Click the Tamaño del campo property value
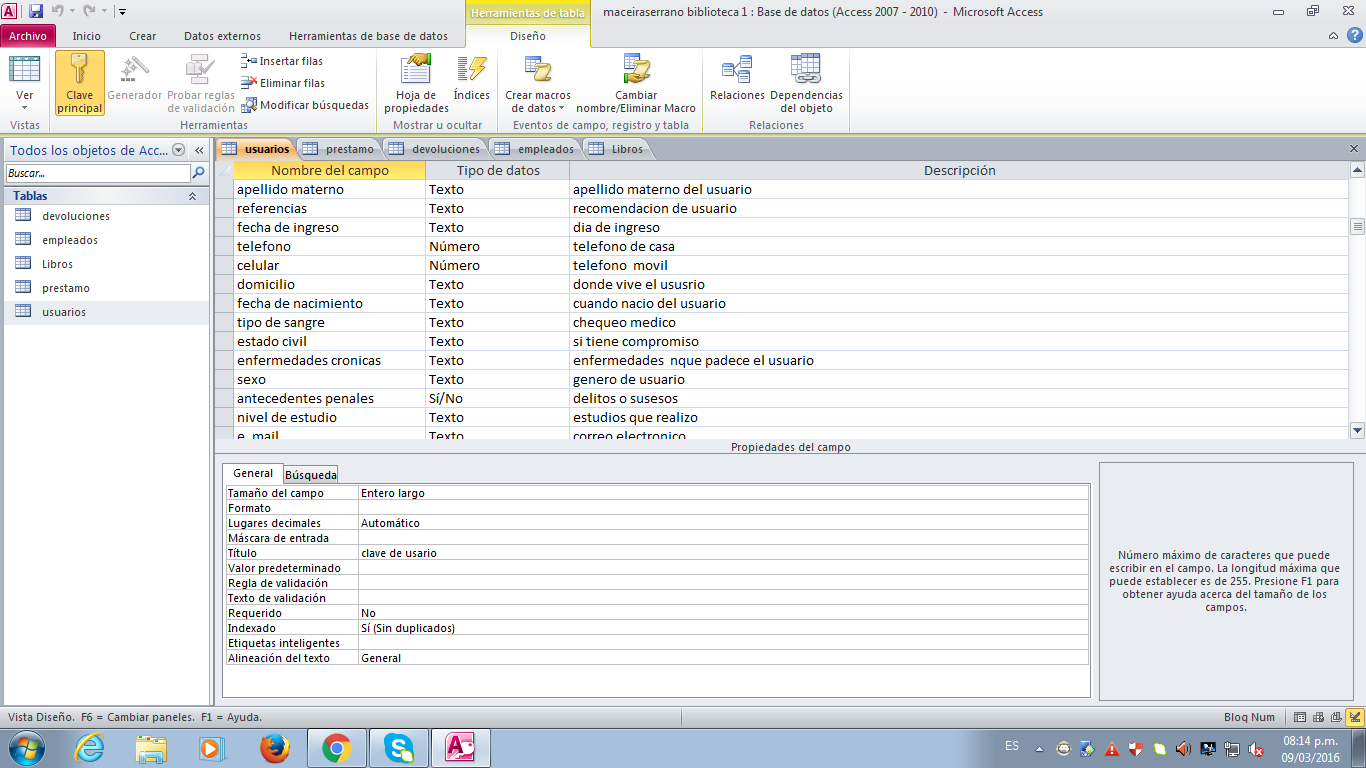This screenshot has width=1366, height=768. coord(722,493)
